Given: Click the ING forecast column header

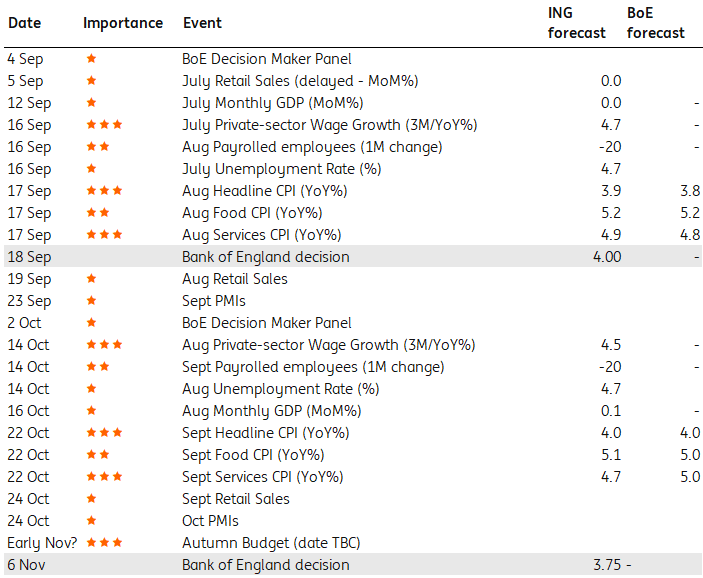Looking at the screenshot, I should 576,23.
